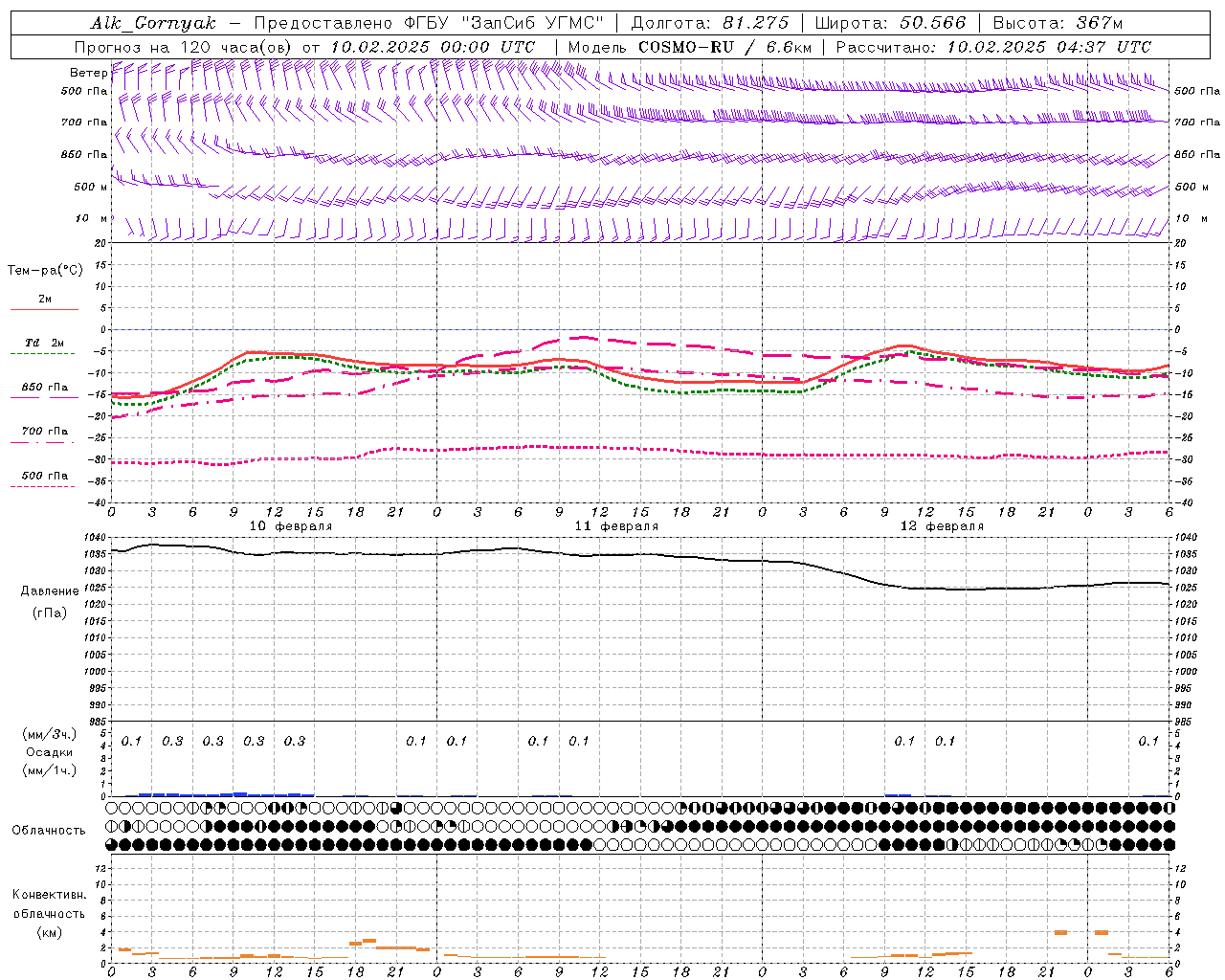Click the Конвективн. convective cloud label
This screenshot has width=1225, height=980.
pyautogui.click(x=50, y=895)
